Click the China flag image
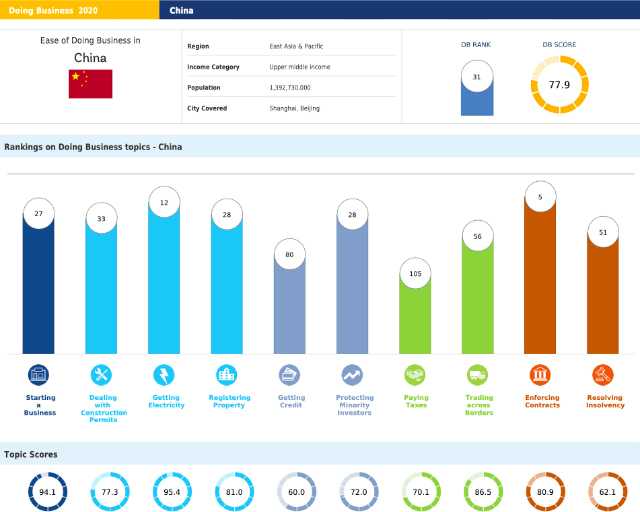The width and height of the screenshot is (640, 512). pyautogui.click(x=90, y=84)
